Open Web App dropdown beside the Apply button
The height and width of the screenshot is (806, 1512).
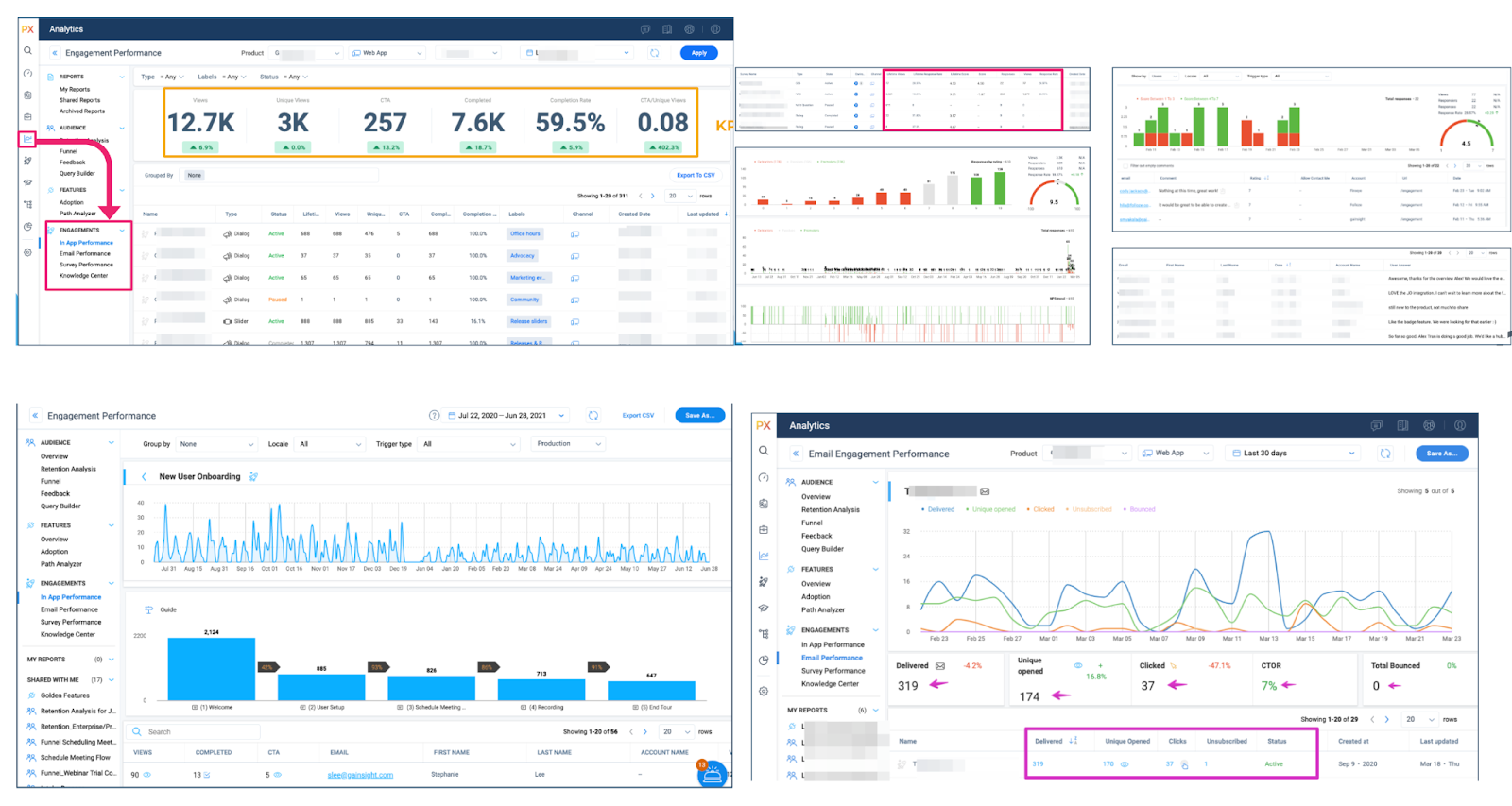(x=387, y=53)
